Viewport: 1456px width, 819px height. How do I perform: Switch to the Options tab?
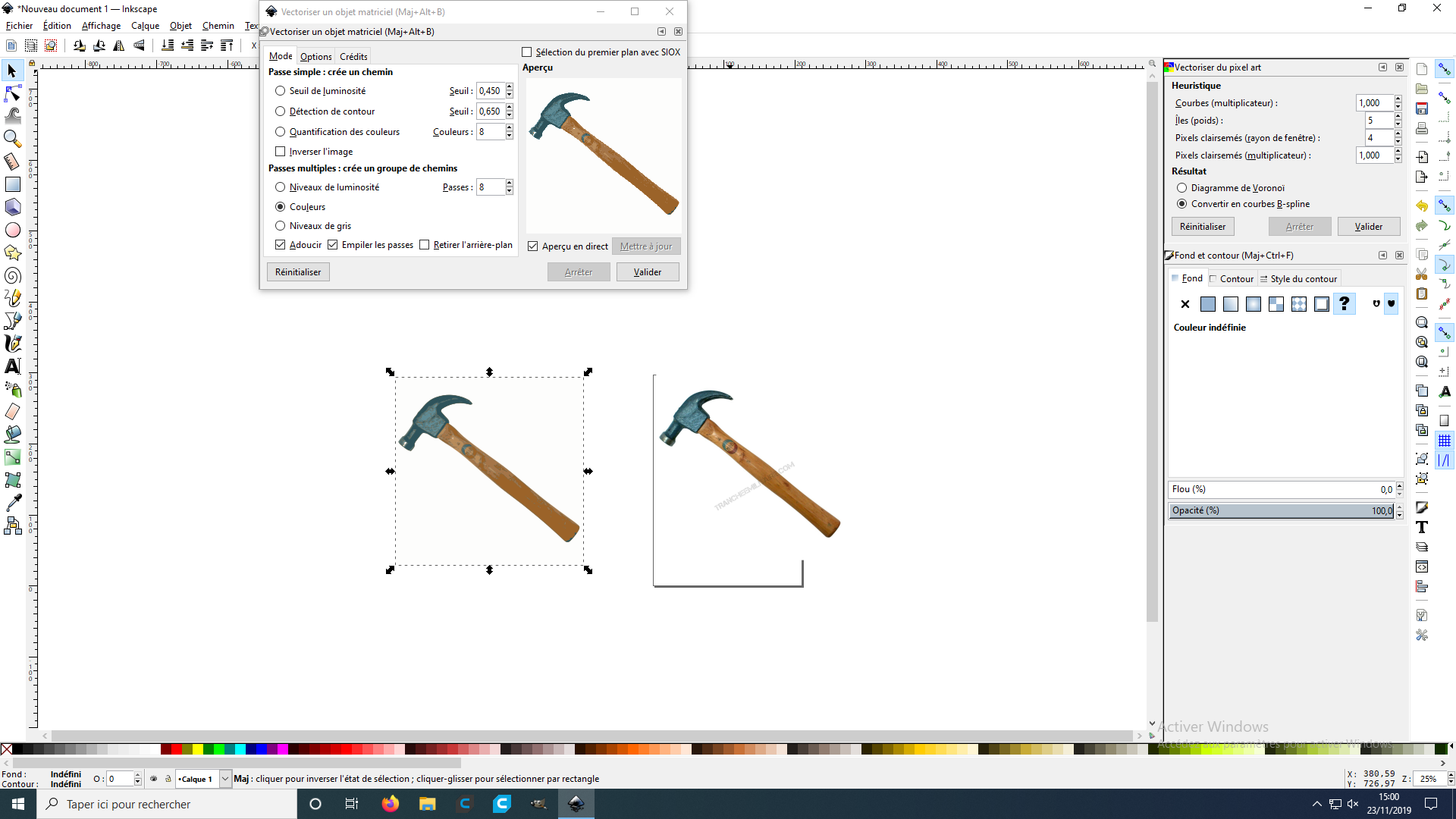[x=315, y=57]
